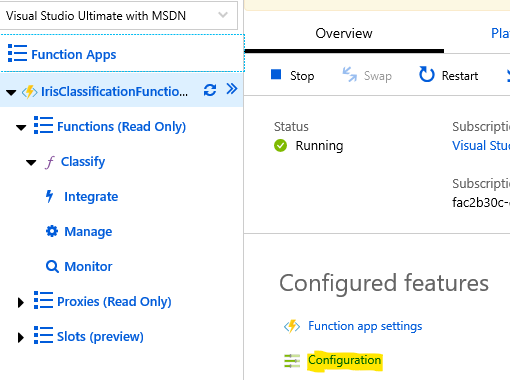Collapse the IrisClassificationFunctio... app node
Screen dimensions: 510x380
(x=11, y=92)
